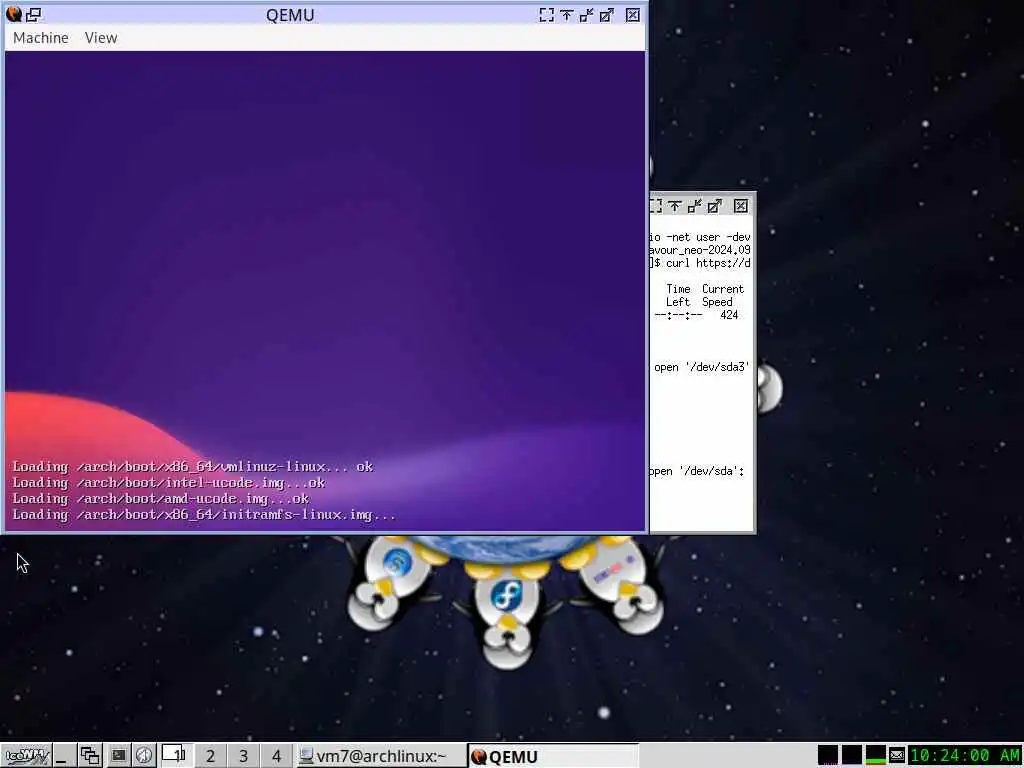1024x768 pixels.
Task: Click the QEMU window menu icon in title bar
Action: (14, 14)
